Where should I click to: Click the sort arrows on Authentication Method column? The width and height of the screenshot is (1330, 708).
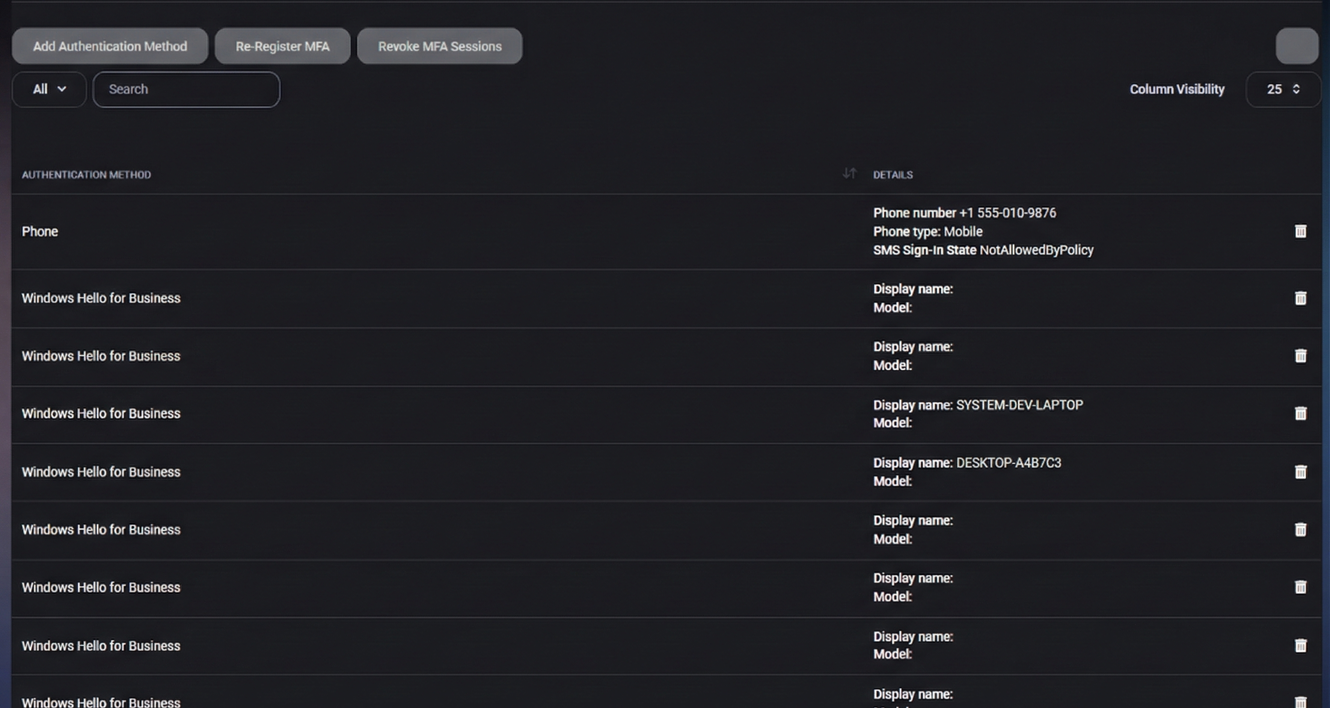(848, 173)
